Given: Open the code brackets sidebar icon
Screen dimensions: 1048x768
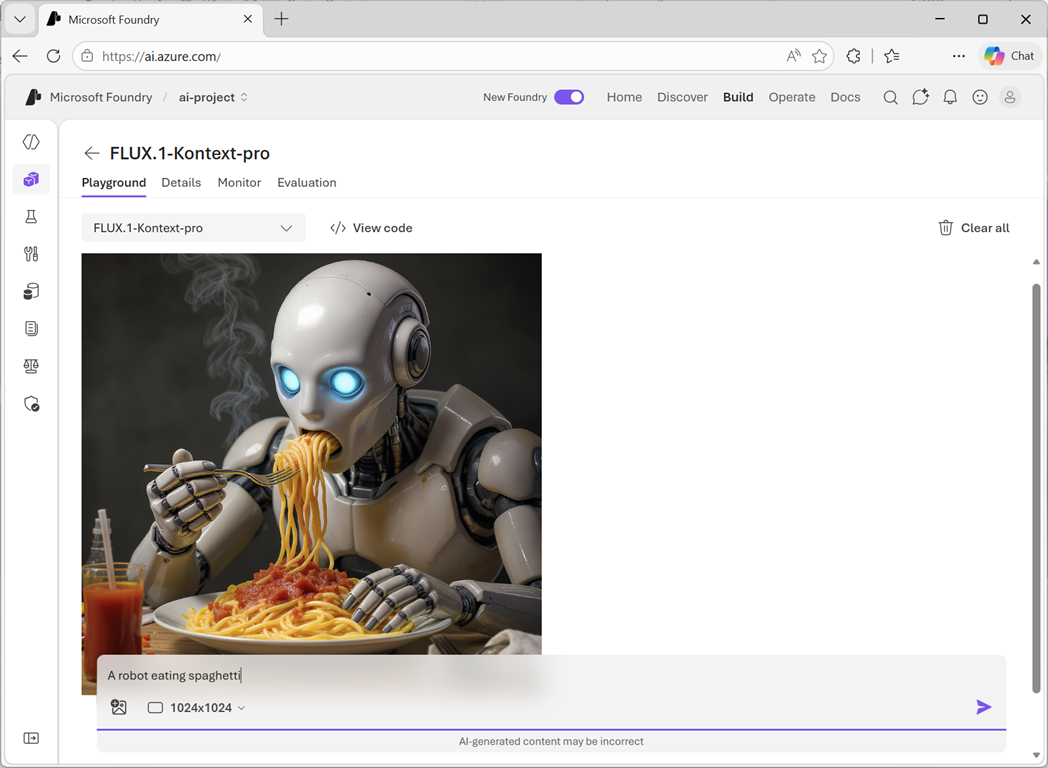Looking at the screenshot, I should pos(31,142).
